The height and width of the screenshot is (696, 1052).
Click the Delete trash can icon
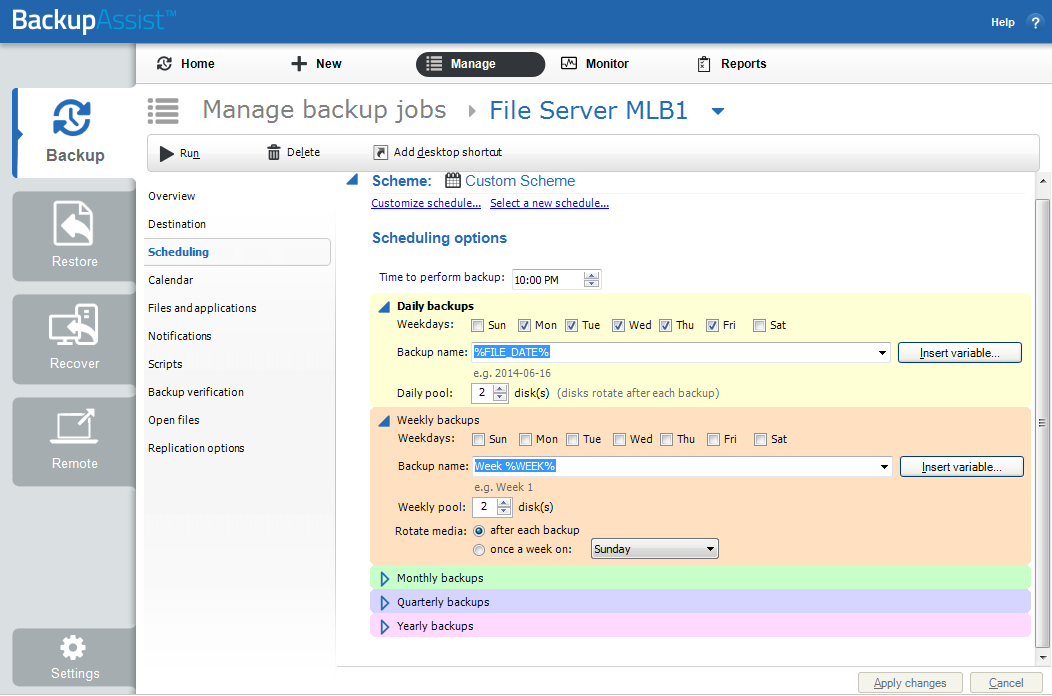click(274, 153)
